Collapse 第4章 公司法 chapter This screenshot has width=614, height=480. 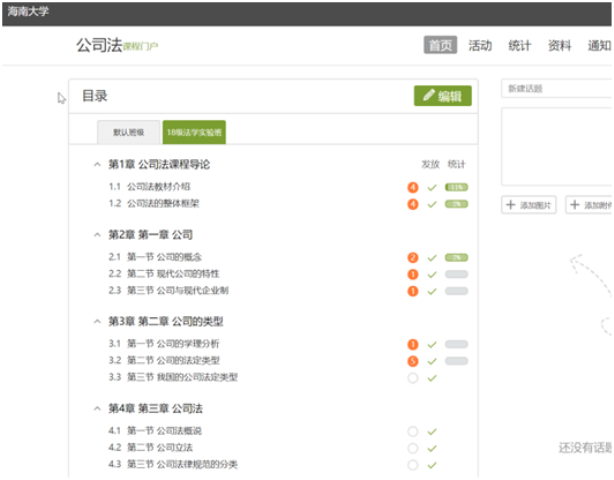[97, 408]
